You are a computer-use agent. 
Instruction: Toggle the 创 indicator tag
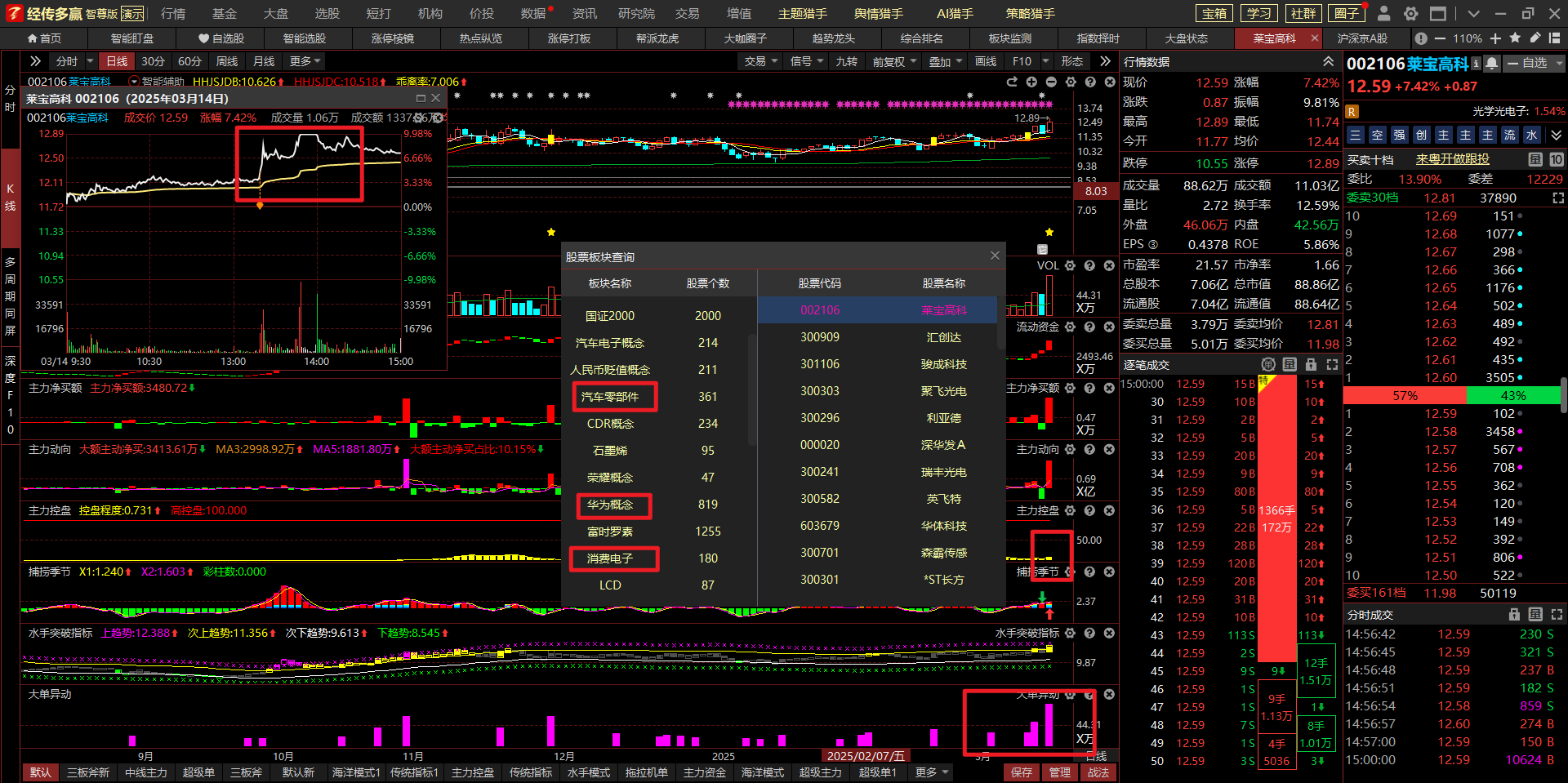(x=1422, y=135)
